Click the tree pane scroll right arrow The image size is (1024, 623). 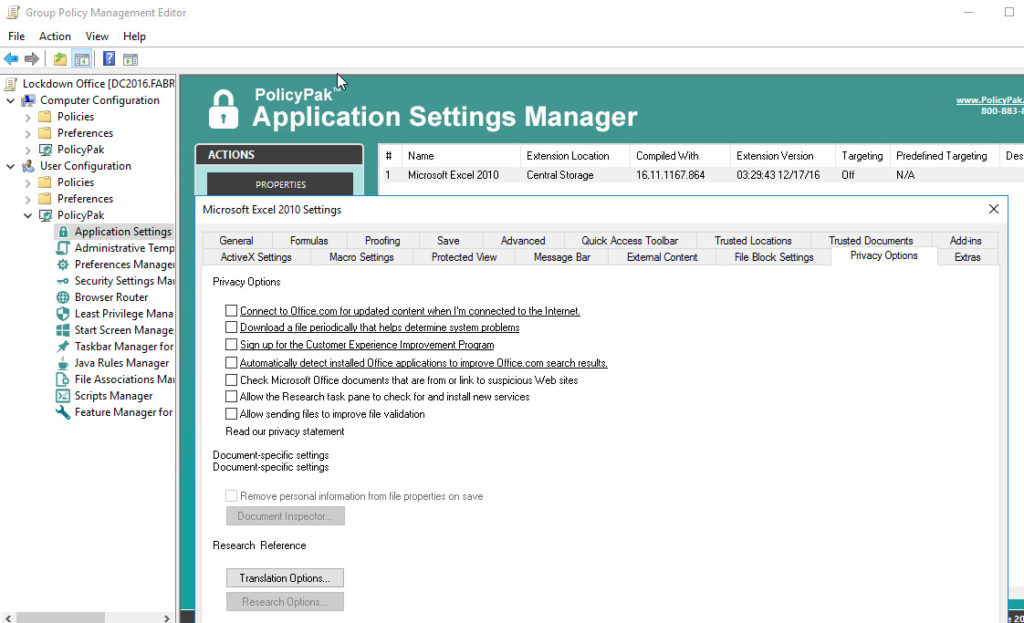coord(167,618)
